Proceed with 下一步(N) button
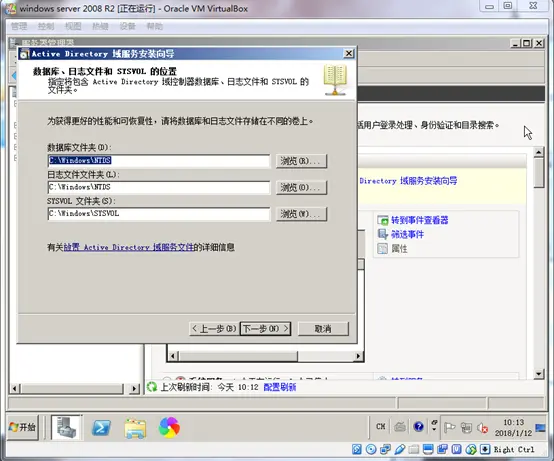 [x=265, y=329]
